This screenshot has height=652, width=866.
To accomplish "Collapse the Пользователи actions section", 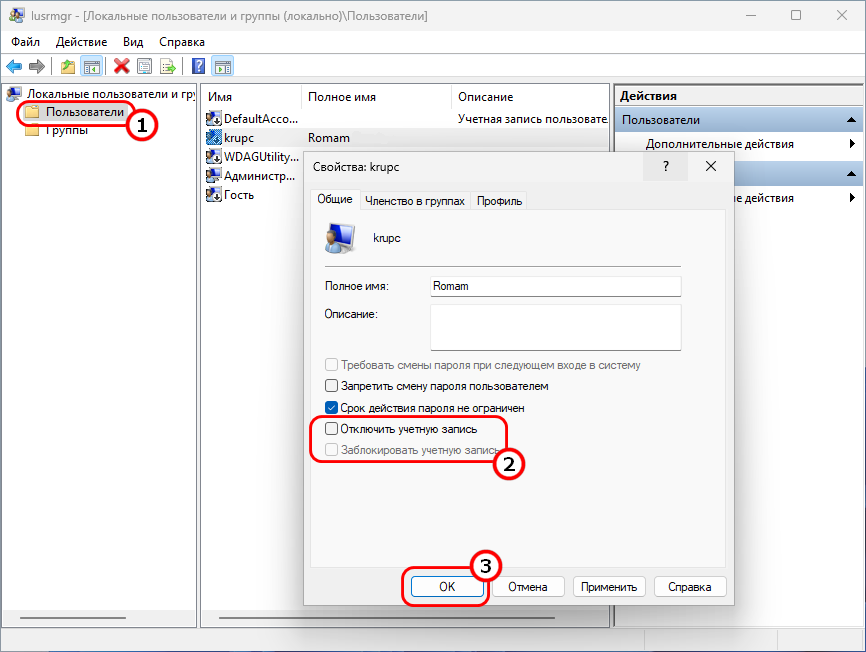I will pos(851,120).
